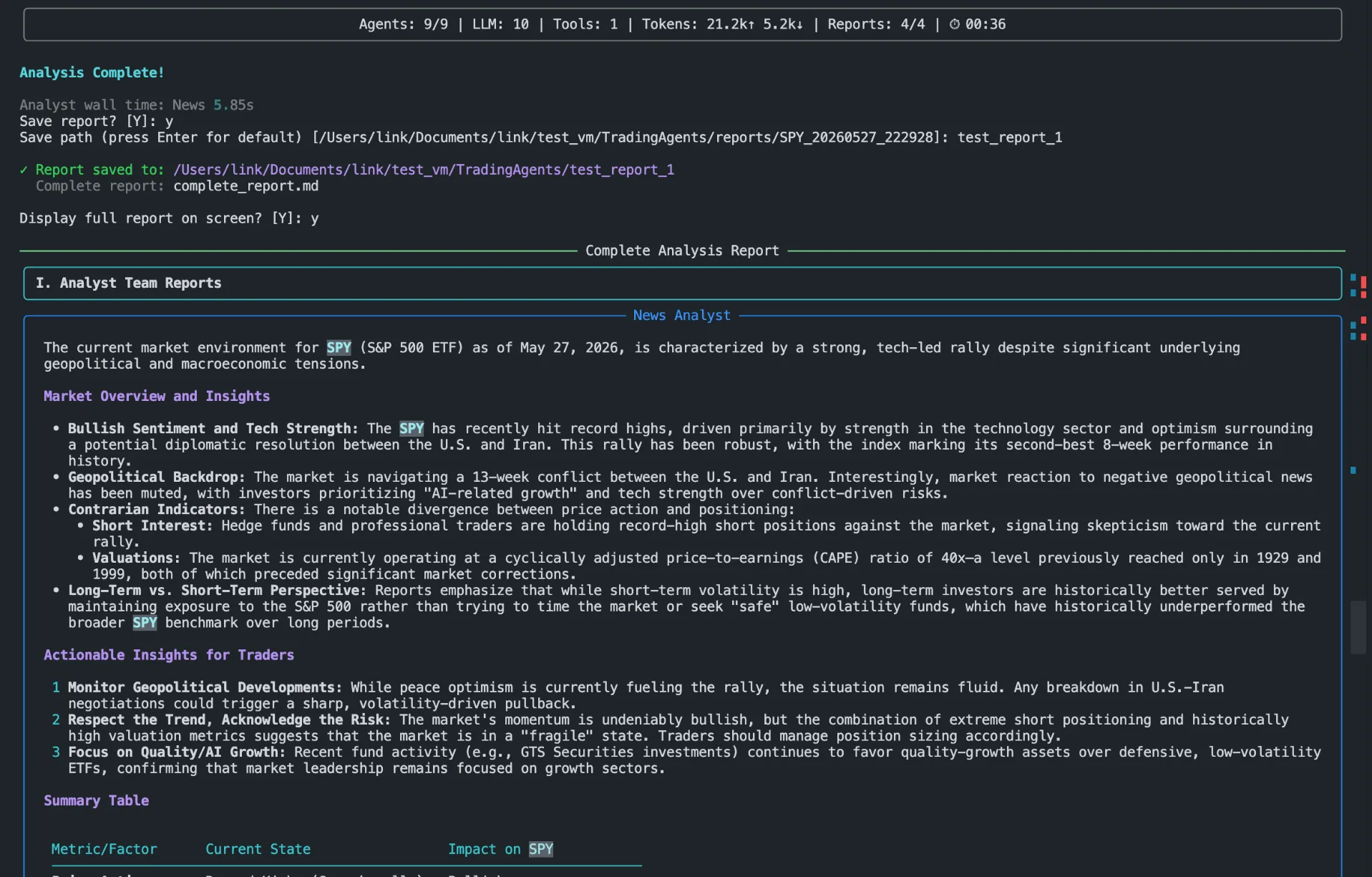Click the "News Analyst" panel title
Viewport: 1372px width, 877px height.
(682, 315)
